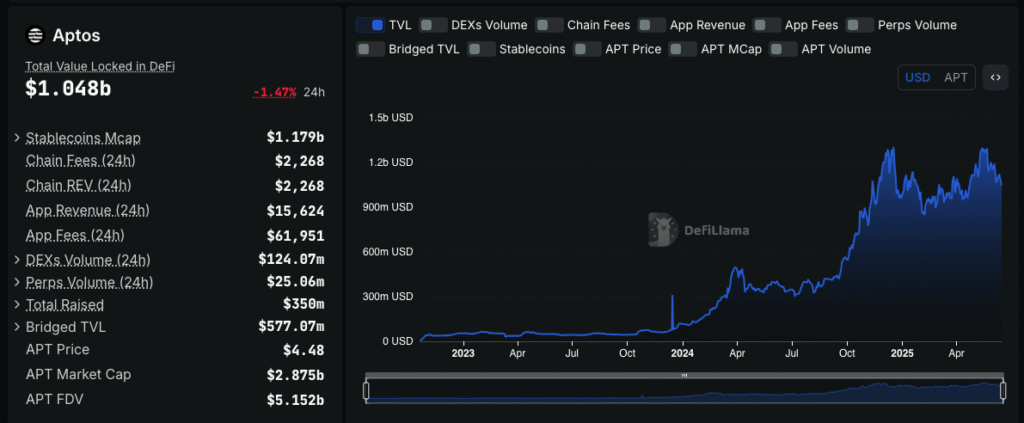This screenshot has width=1024, height=423.
Task: Enable the Stablecoins chart toggle
Action: click(481, 48)
